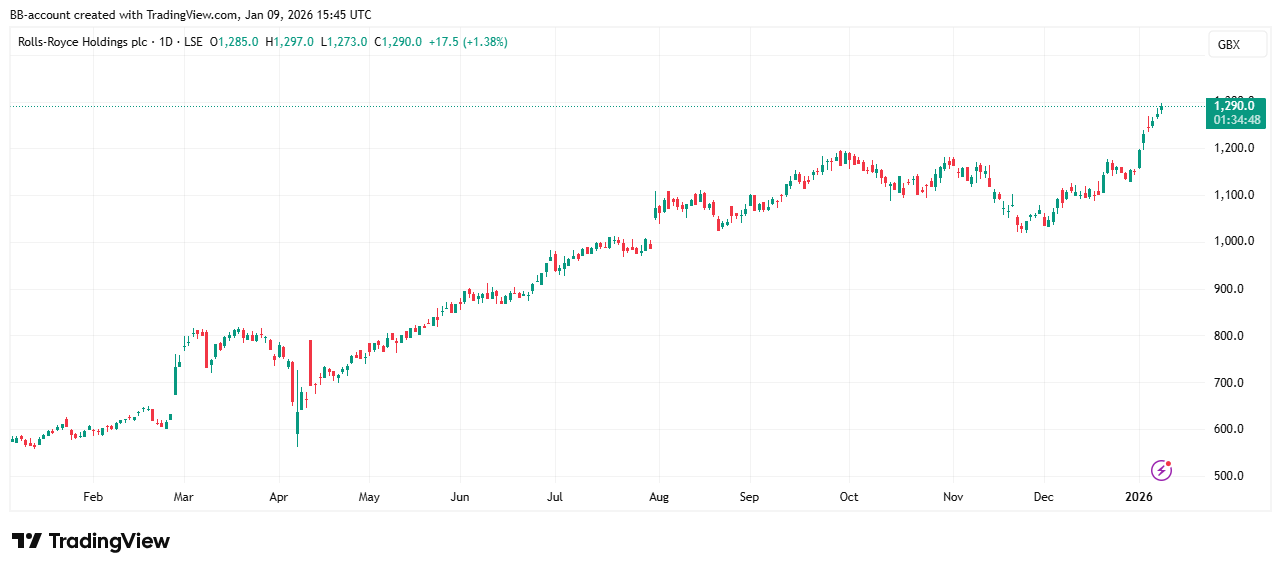Click the 2026 marker on time axis
Image resolution: width=1281 pixels, height=571 pixels.
coord(1139,496)
